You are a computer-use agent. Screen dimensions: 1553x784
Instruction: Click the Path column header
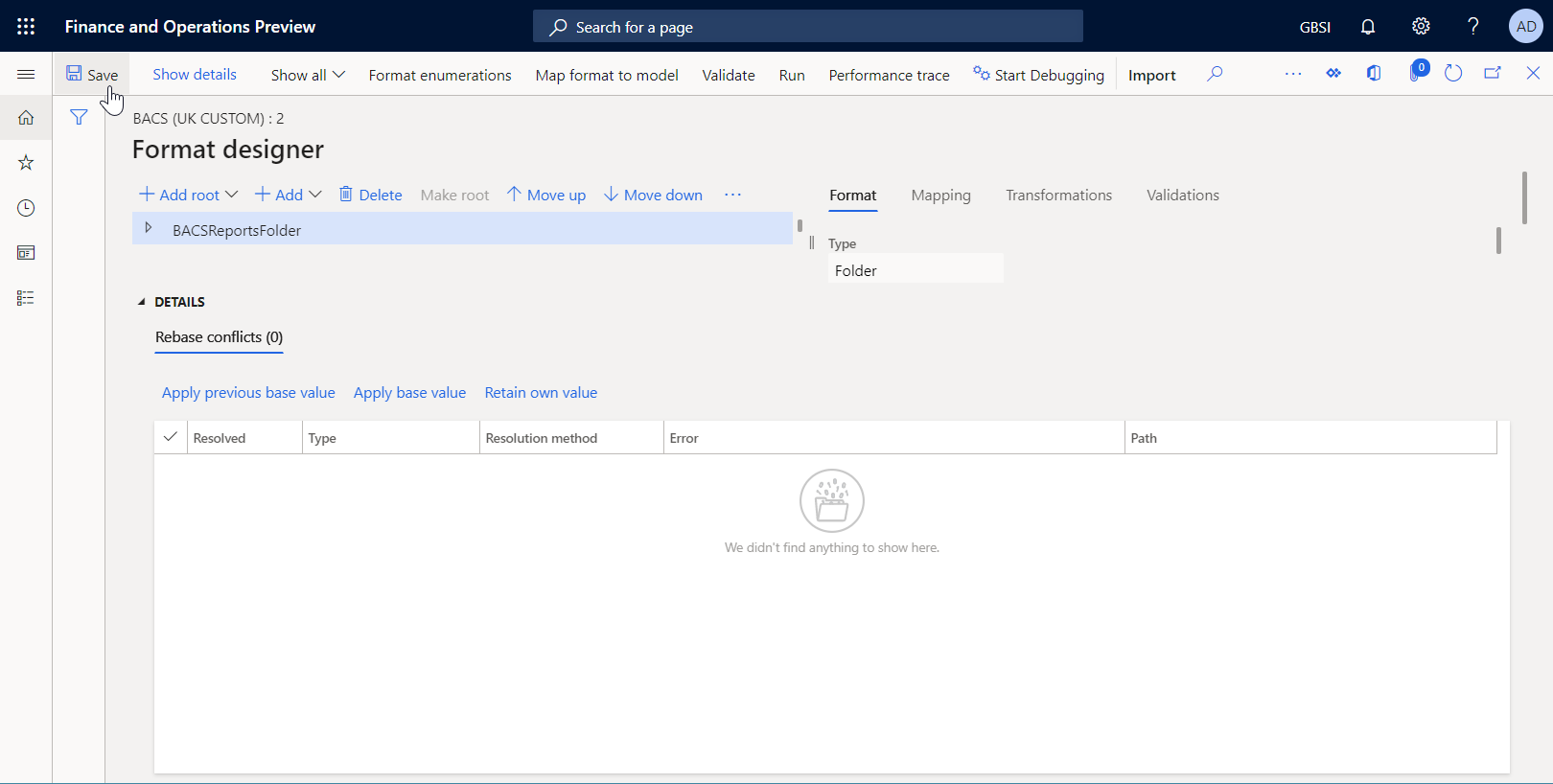[1310, 438]
